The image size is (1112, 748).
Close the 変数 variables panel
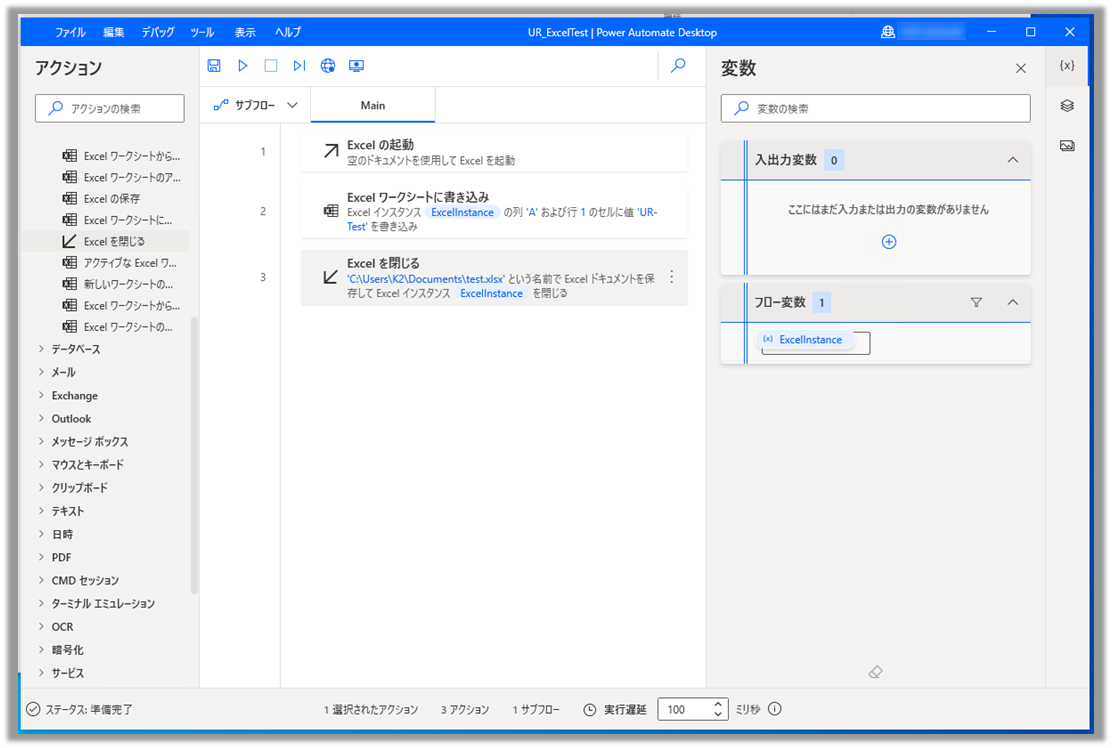coord(1021,68)
